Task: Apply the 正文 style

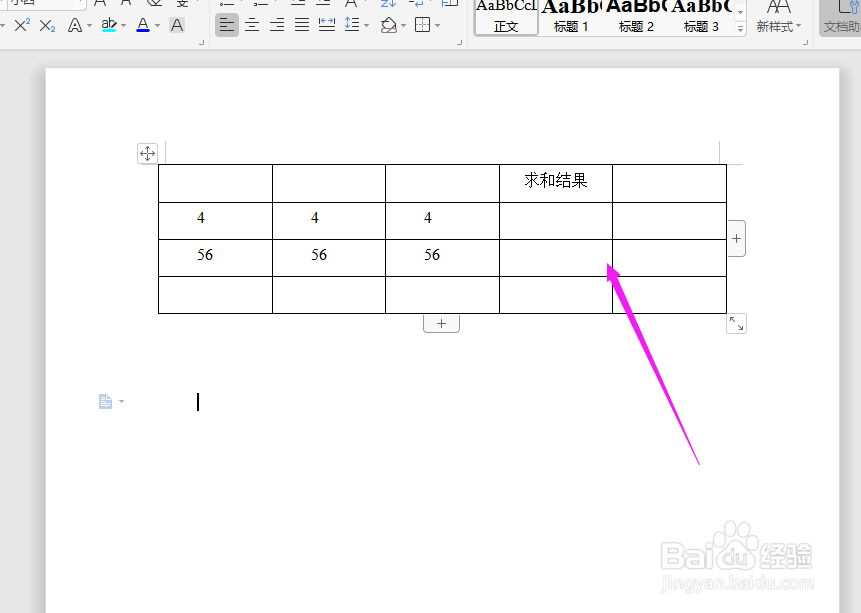Action: (505, 26)
